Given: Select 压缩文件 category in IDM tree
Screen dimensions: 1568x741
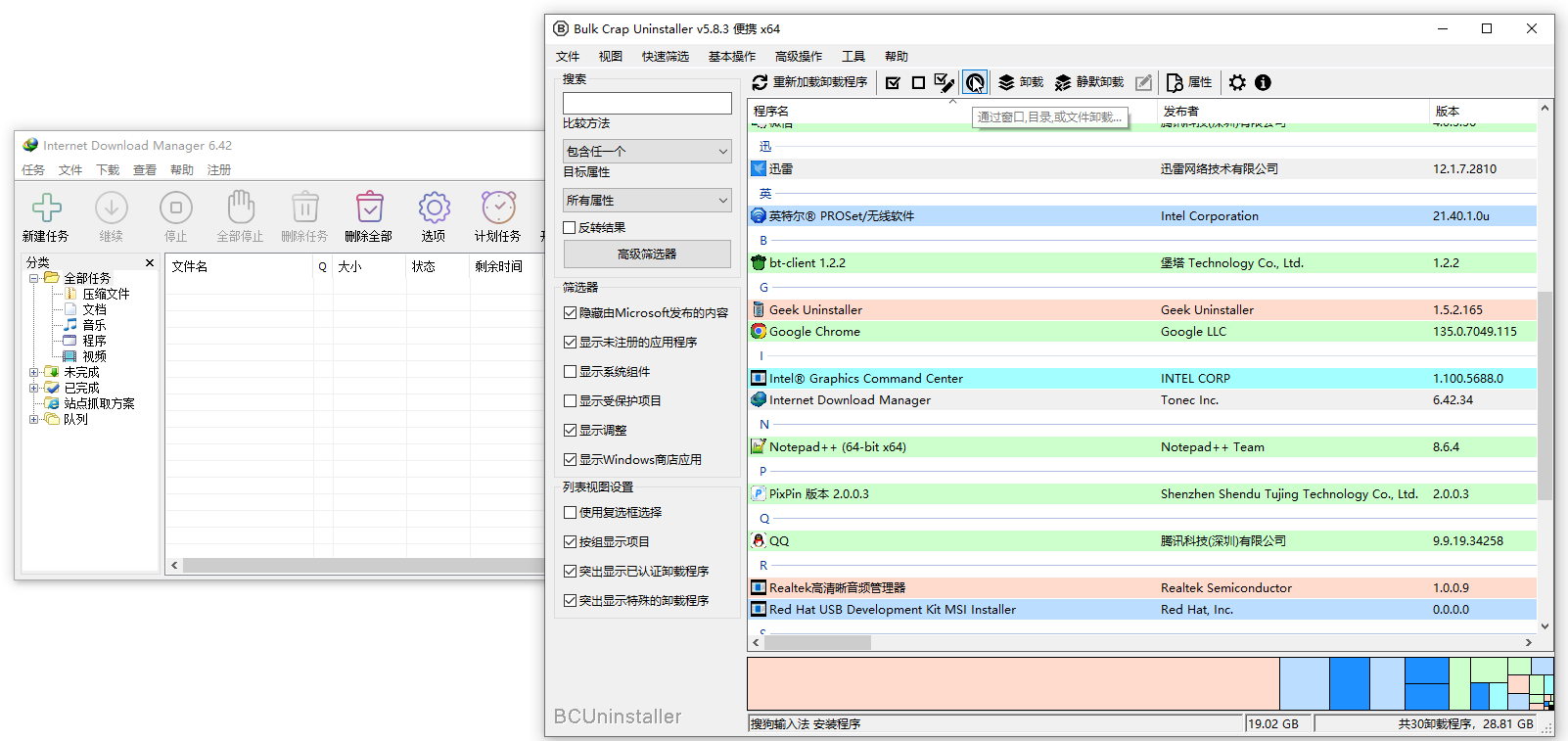Looking at the screenshot, I should 106,294.
